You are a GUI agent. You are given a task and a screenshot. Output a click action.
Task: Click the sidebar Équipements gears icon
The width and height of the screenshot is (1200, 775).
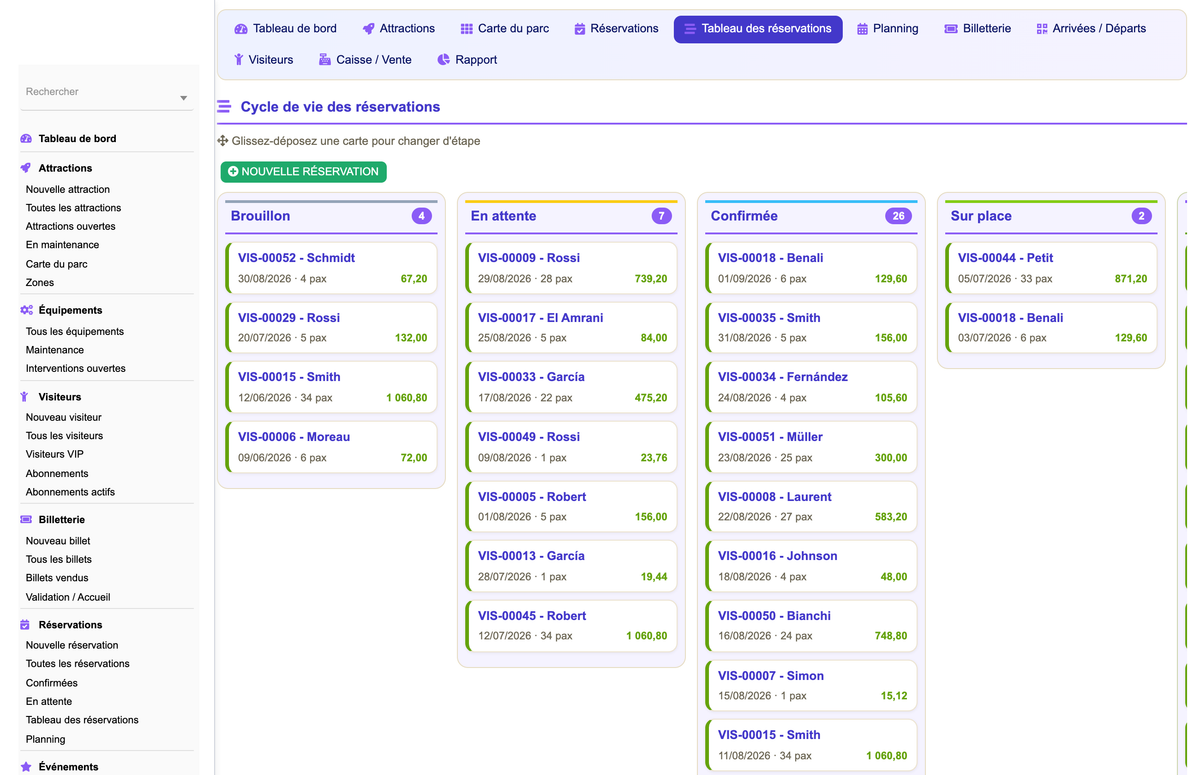pos(26,310)
